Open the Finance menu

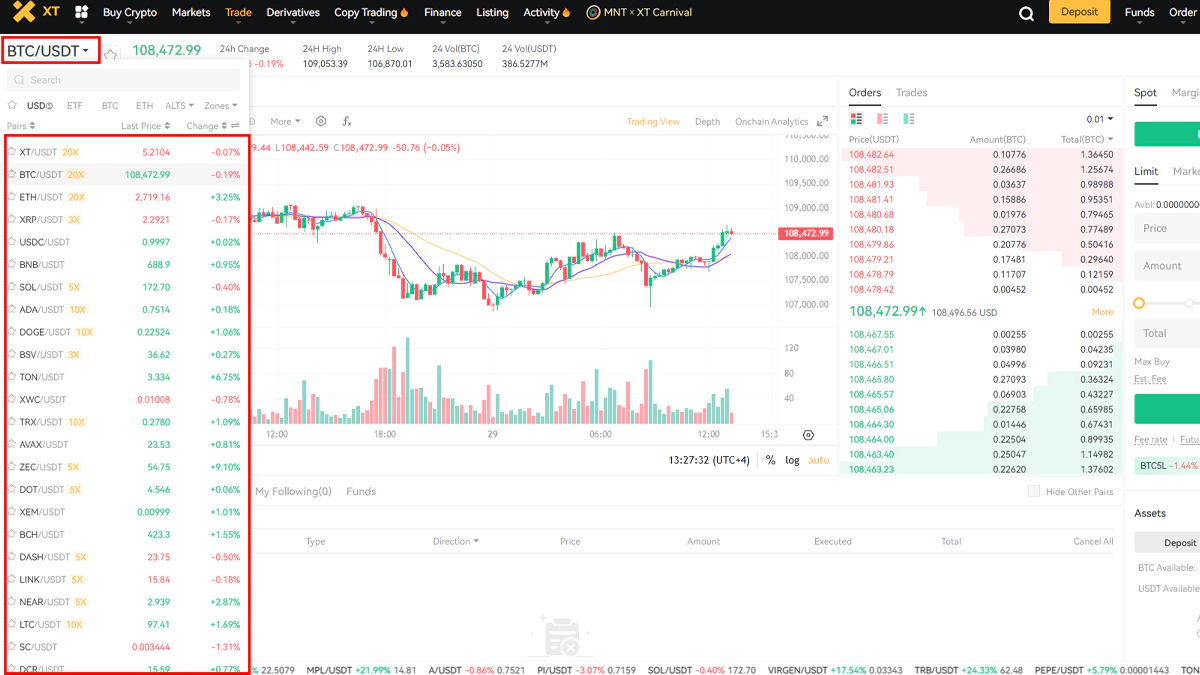[x=443, y=13]
